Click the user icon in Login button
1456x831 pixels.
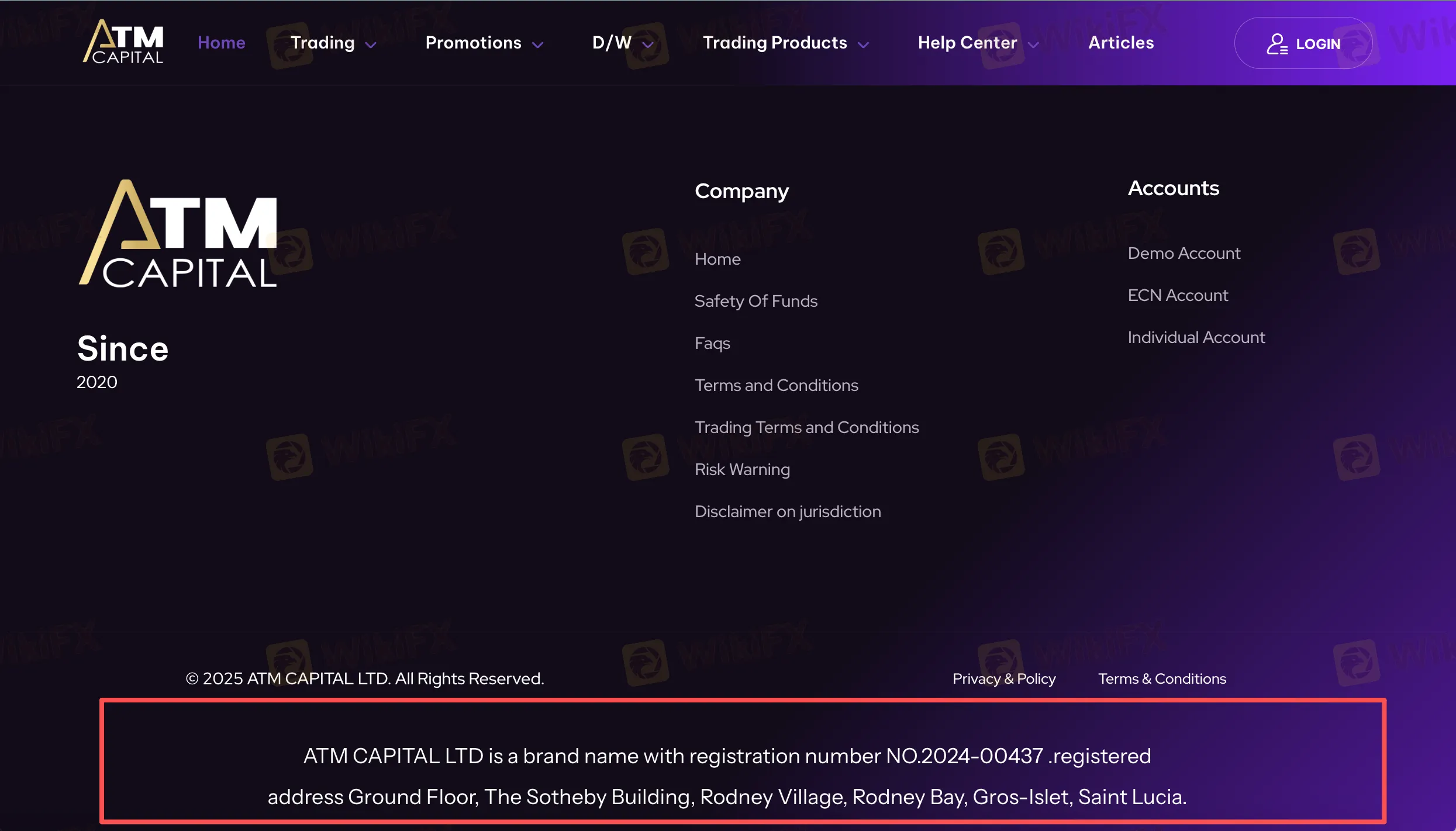1276,44
